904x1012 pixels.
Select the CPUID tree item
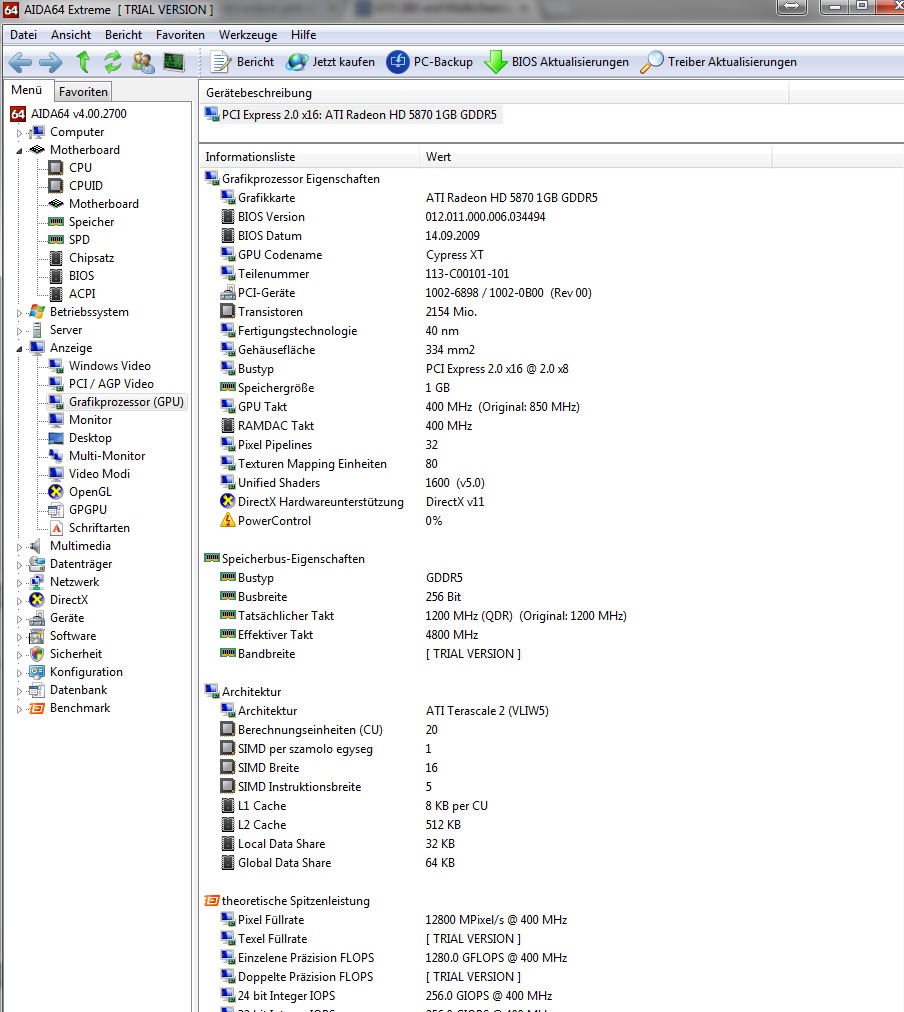point(85,186)
